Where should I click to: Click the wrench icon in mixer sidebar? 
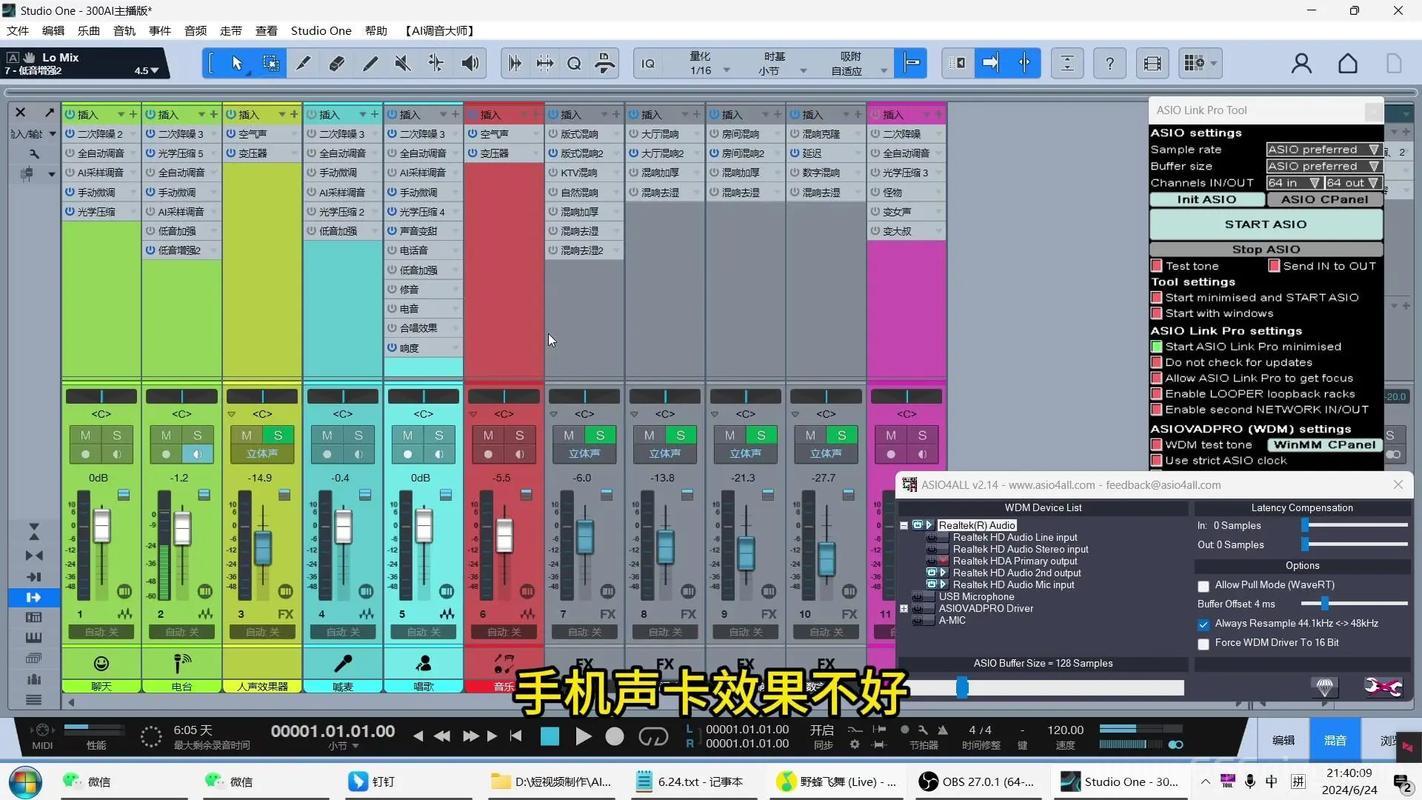point(34,154)
